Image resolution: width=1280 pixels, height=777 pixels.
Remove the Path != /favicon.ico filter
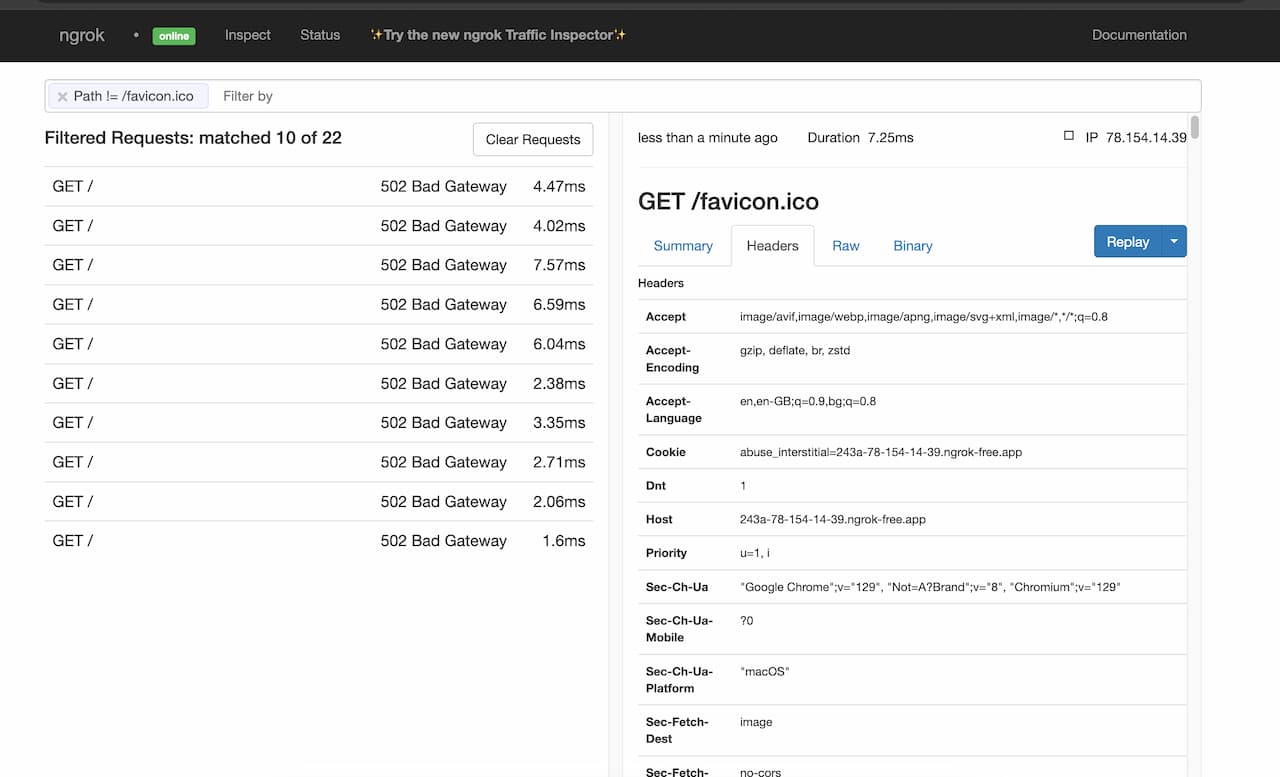(62, 96)
